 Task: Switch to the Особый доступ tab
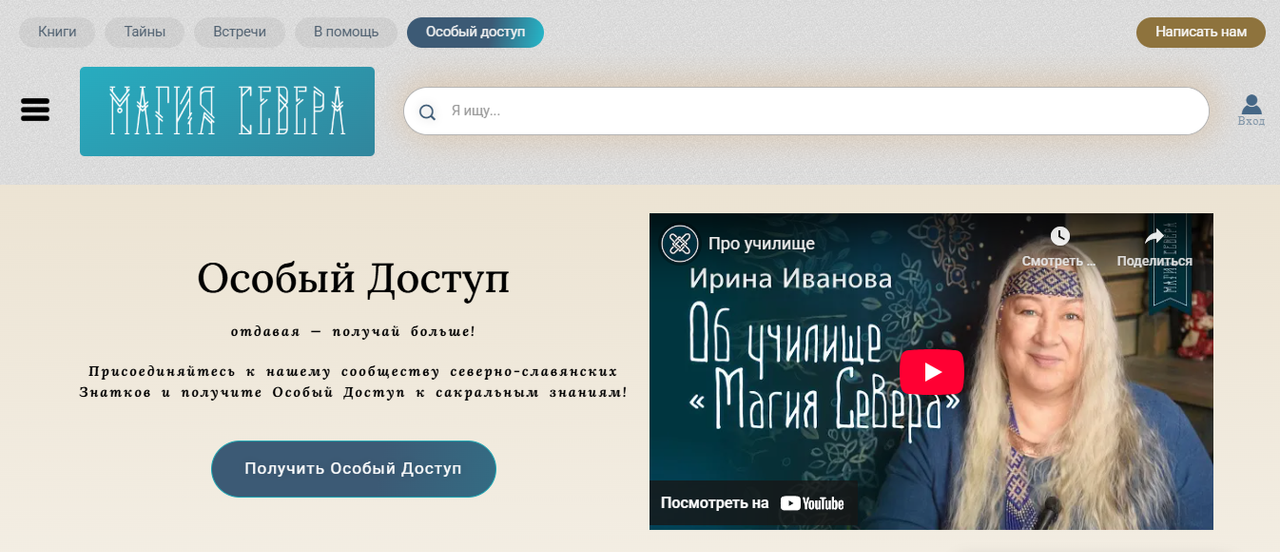[x=475, y=32]
